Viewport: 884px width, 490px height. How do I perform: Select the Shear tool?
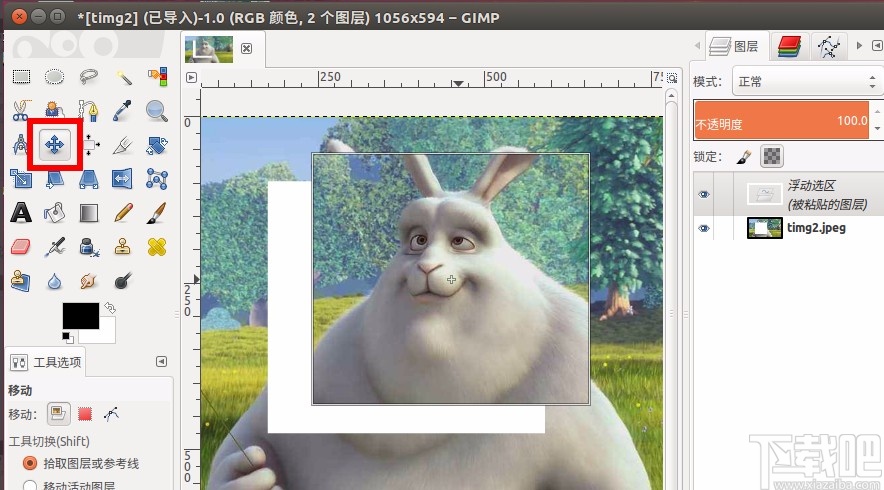pos(54,179)
